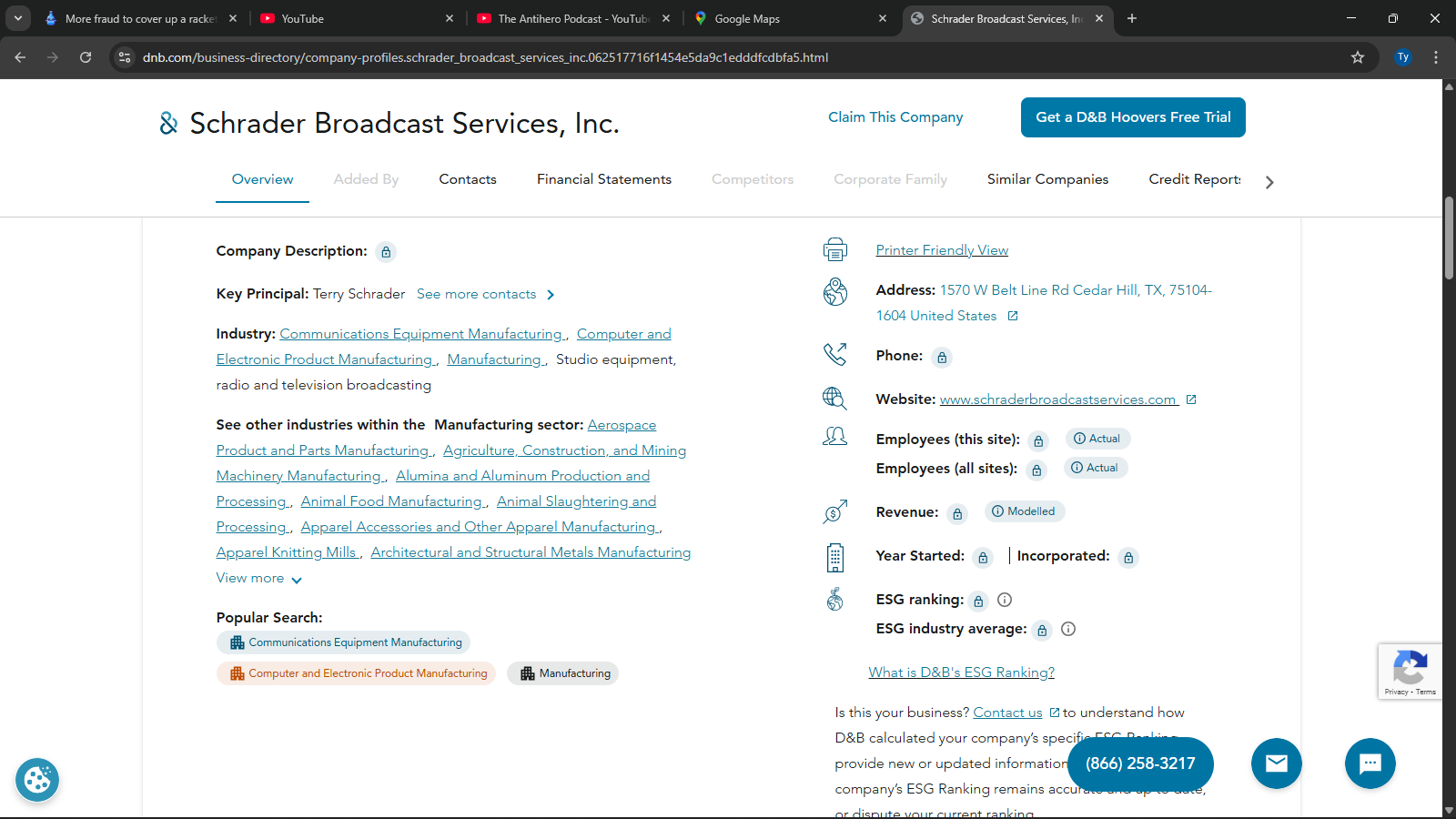
Task: Open What is D&B's ESG Ranking link
Action: coord(962,672)
